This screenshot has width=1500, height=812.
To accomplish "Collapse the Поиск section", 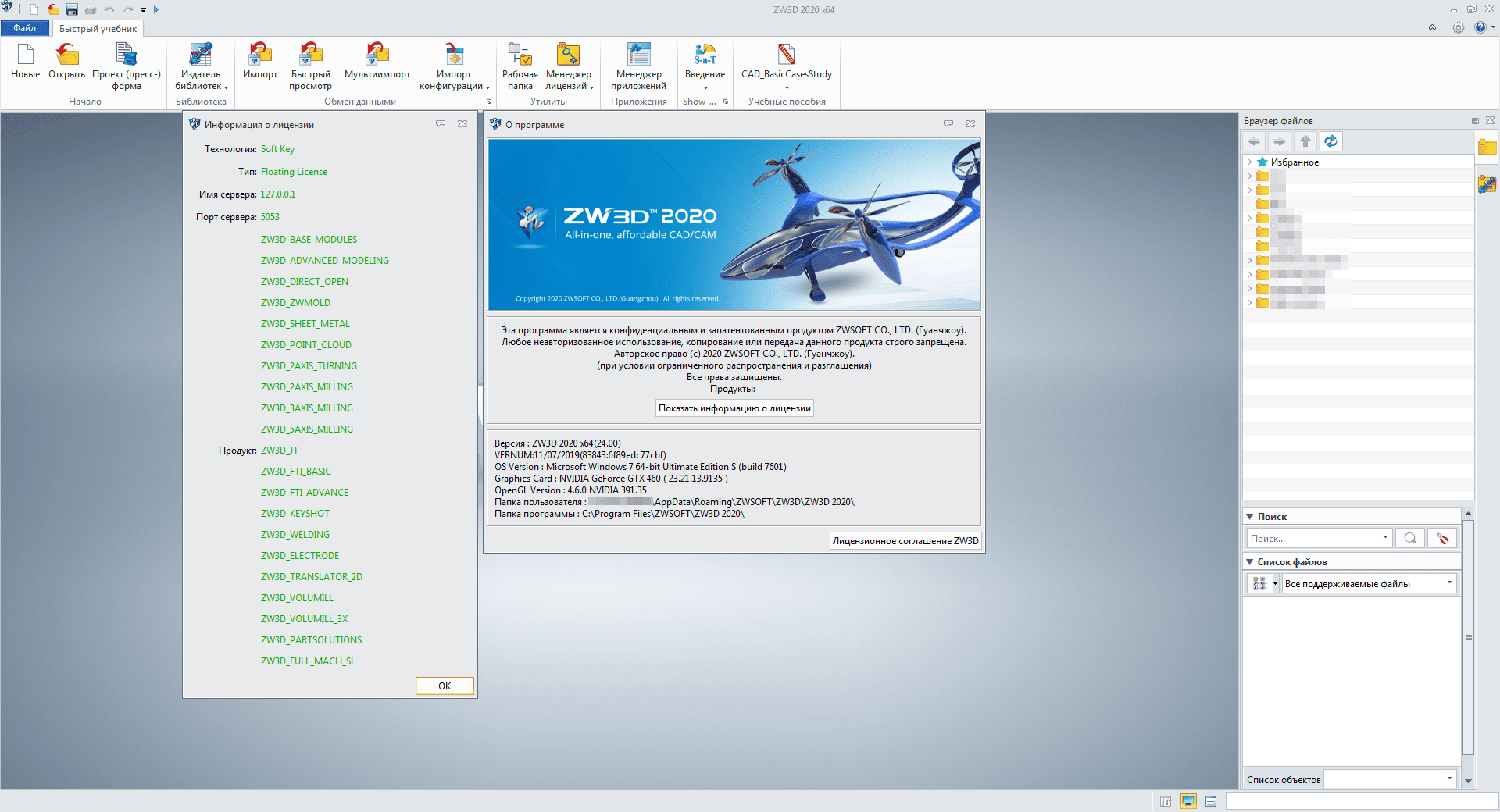I will pyautogui.click(x=1250, y=517).
